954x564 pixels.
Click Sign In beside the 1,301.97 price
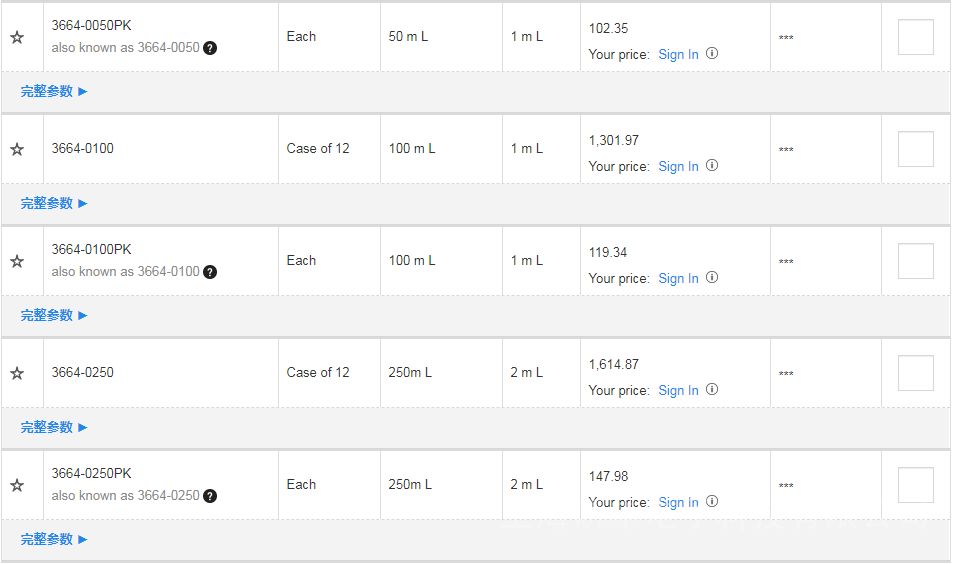(x=678, y=166)
